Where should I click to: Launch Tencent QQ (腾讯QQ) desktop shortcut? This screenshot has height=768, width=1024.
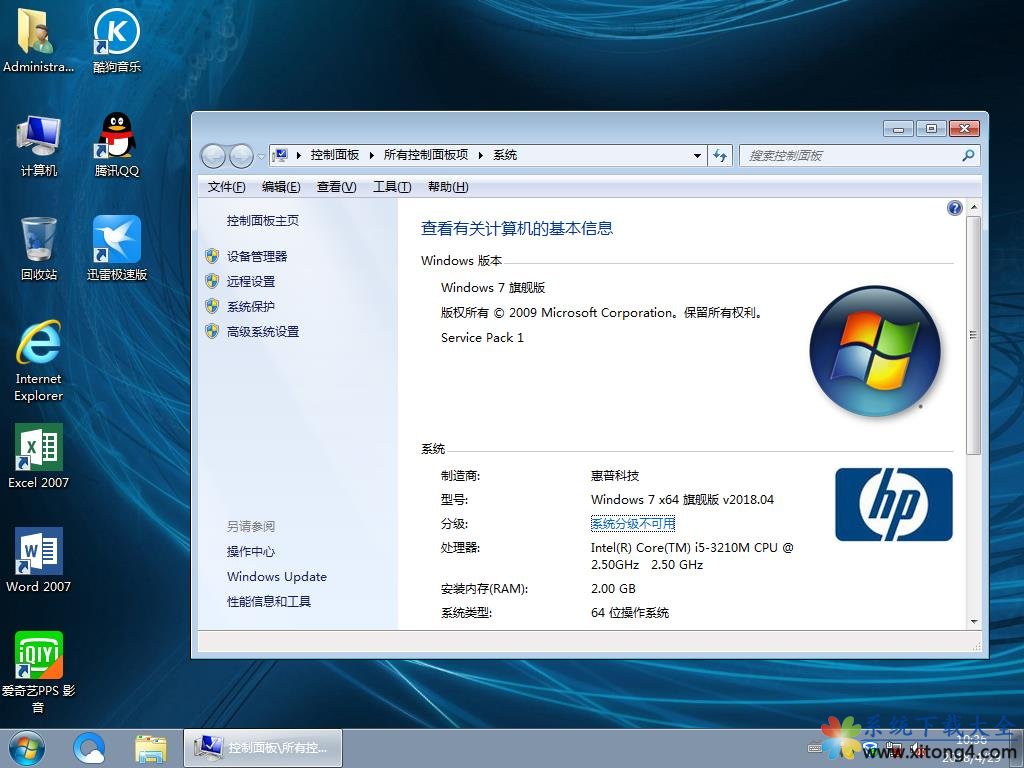(117, 145)
